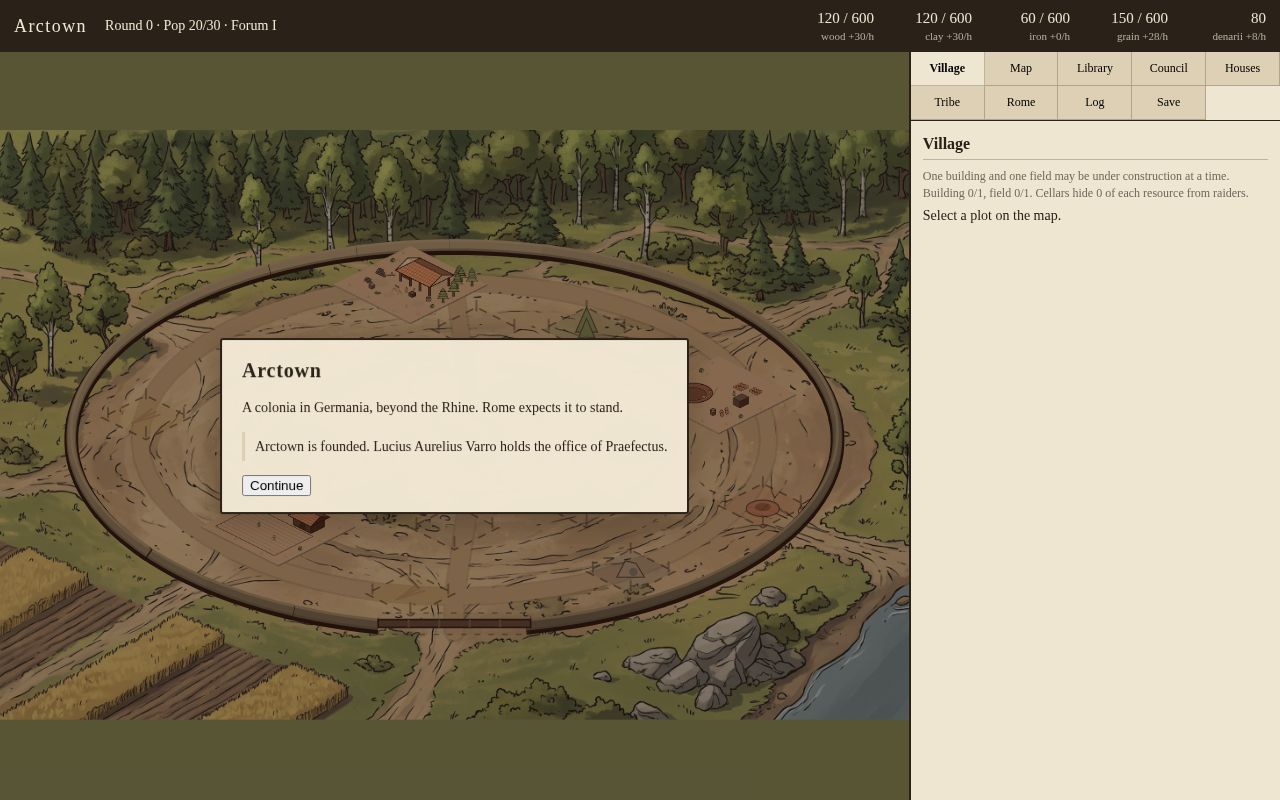View the Log tab
The width and height of the screenshot is (1280, 800).
[x=1095, y=102]
